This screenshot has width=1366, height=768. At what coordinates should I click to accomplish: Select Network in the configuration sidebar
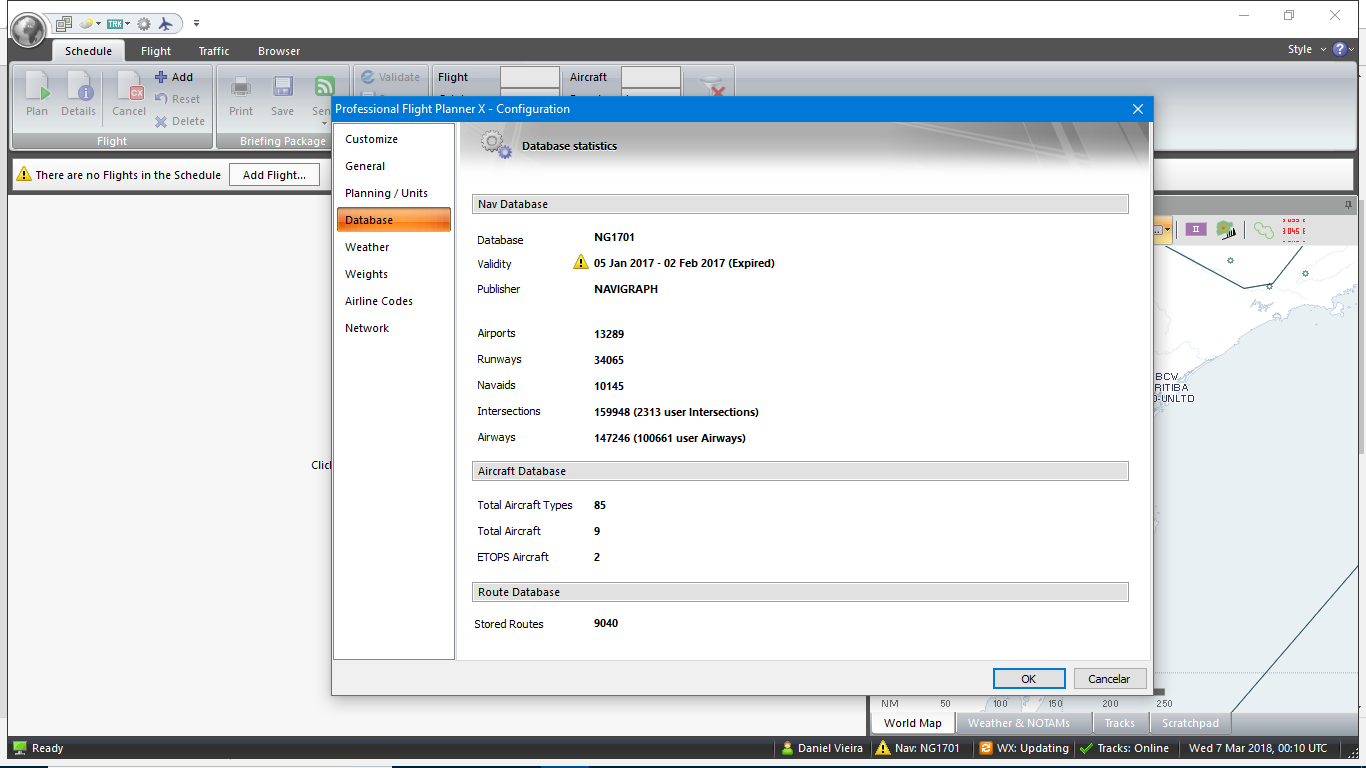(x=394, y=328)
